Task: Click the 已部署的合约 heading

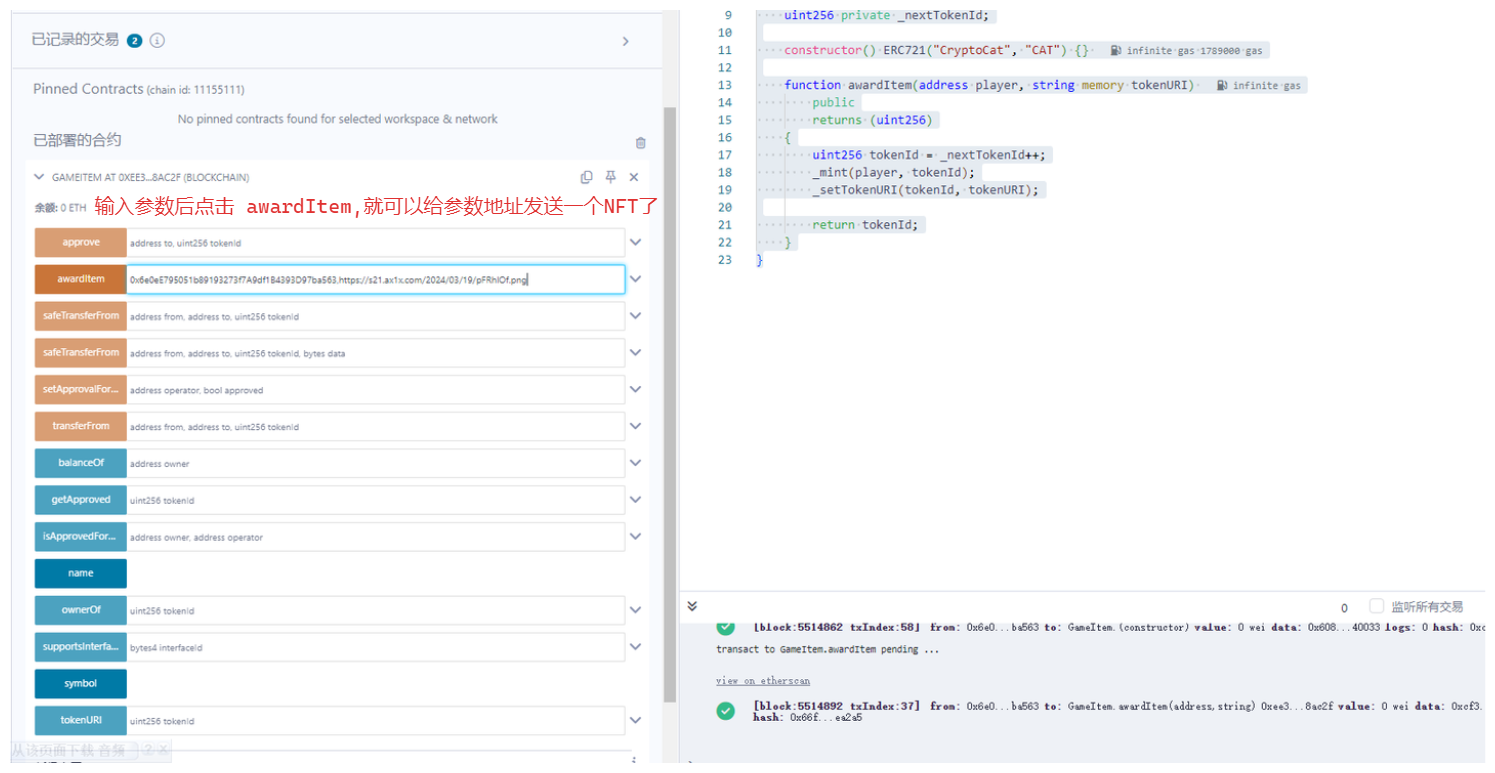Action: [77, 140]
